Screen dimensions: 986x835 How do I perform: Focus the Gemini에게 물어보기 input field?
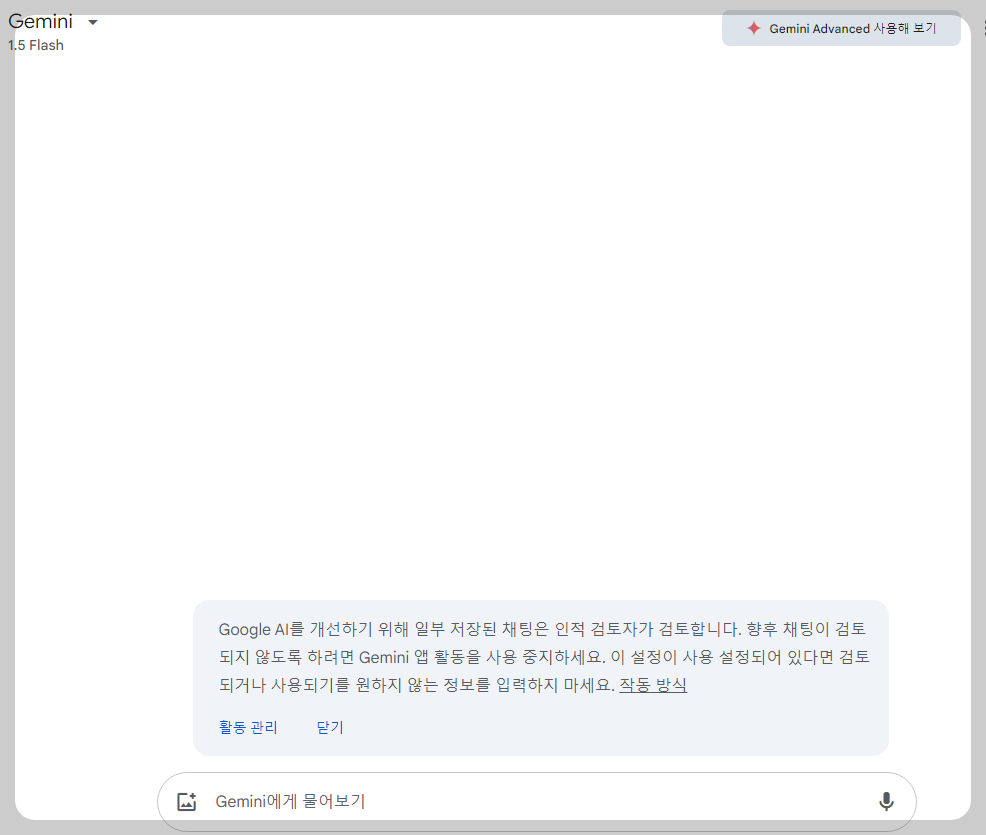(536, 802)
